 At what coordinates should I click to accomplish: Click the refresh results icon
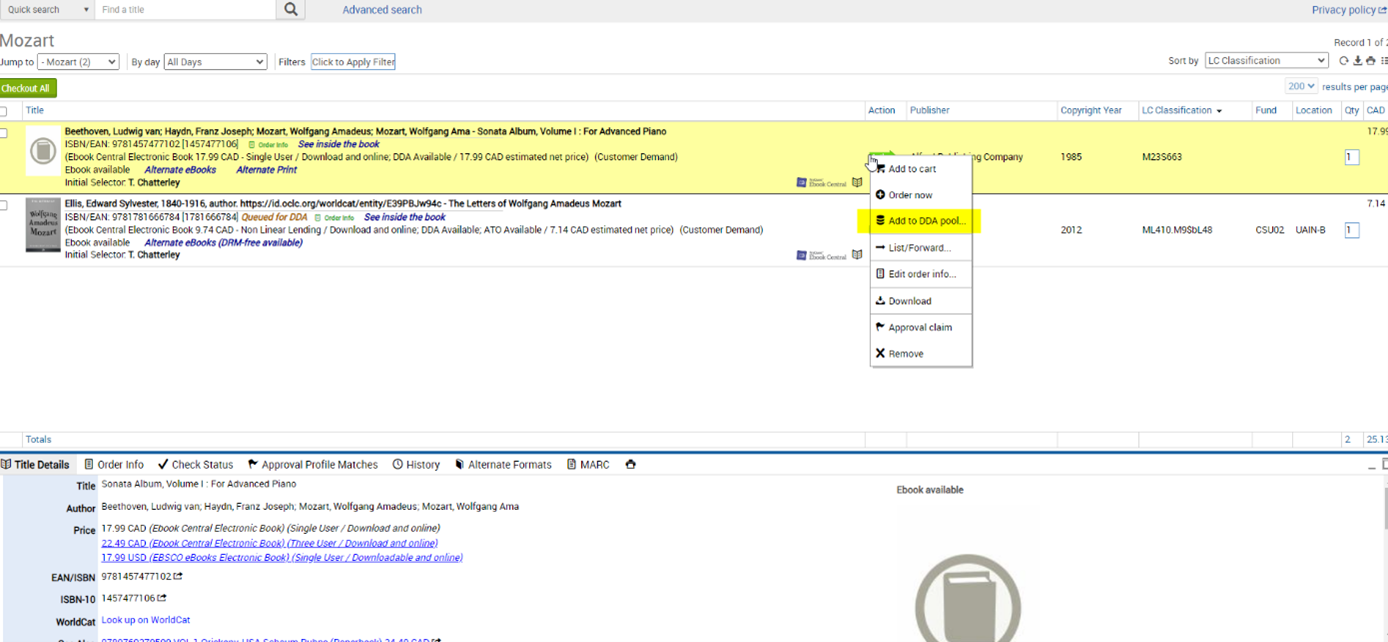point(1343,61)
